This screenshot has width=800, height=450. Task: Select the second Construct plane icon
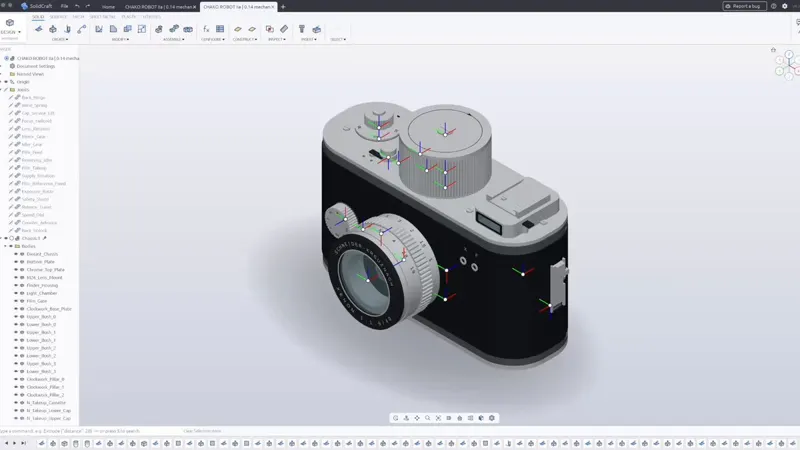point(252,29)
